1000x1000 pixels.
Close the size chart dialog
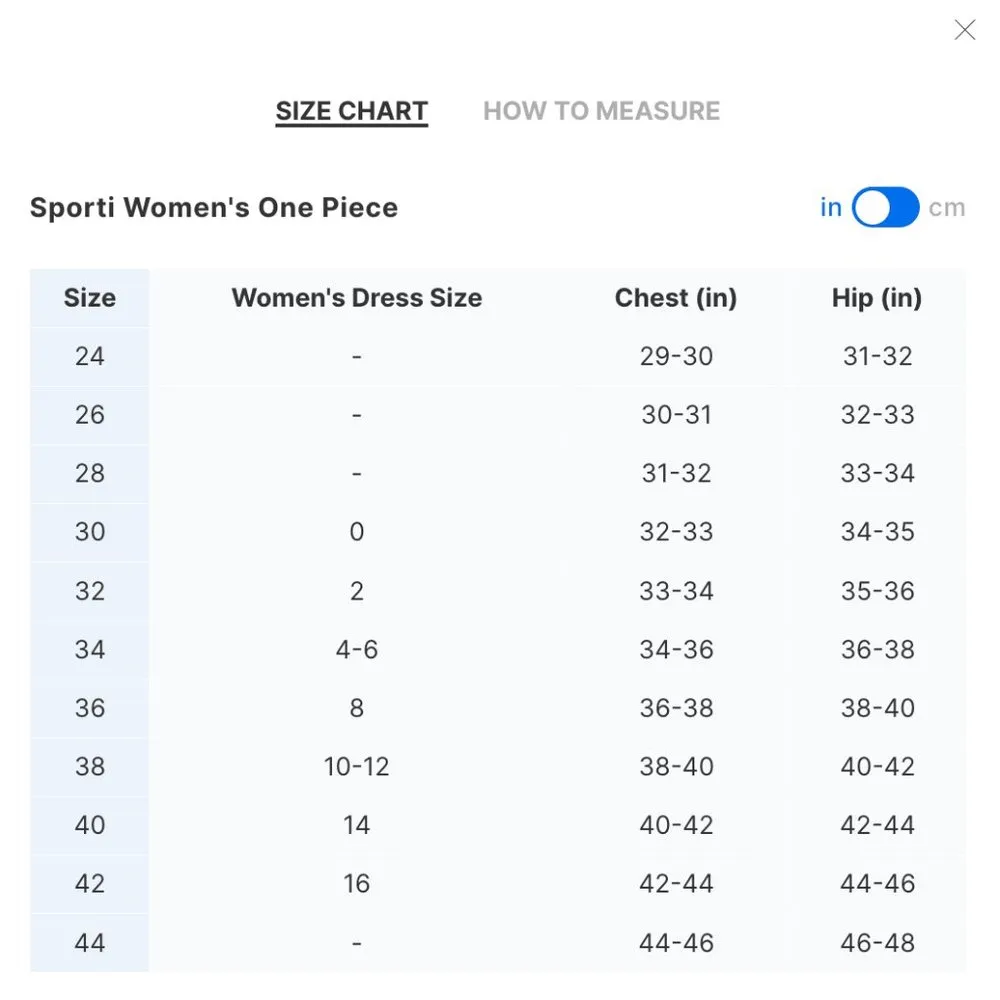[965, 30]
